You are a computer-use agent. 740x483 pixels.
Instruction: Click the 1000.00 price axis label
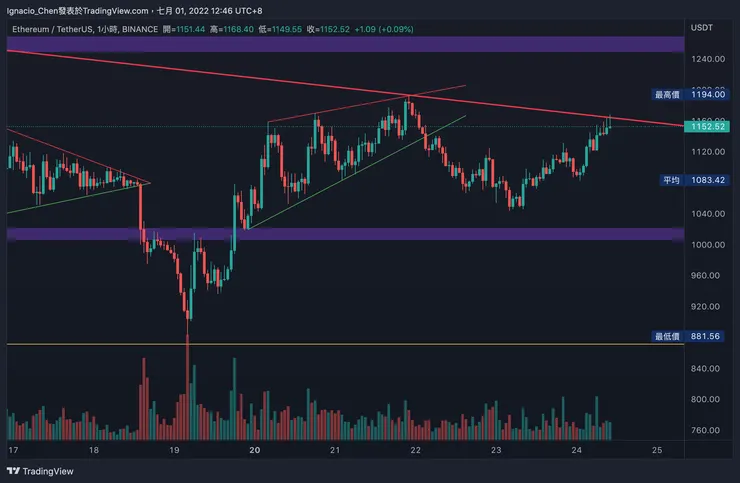tap(708, 245)
